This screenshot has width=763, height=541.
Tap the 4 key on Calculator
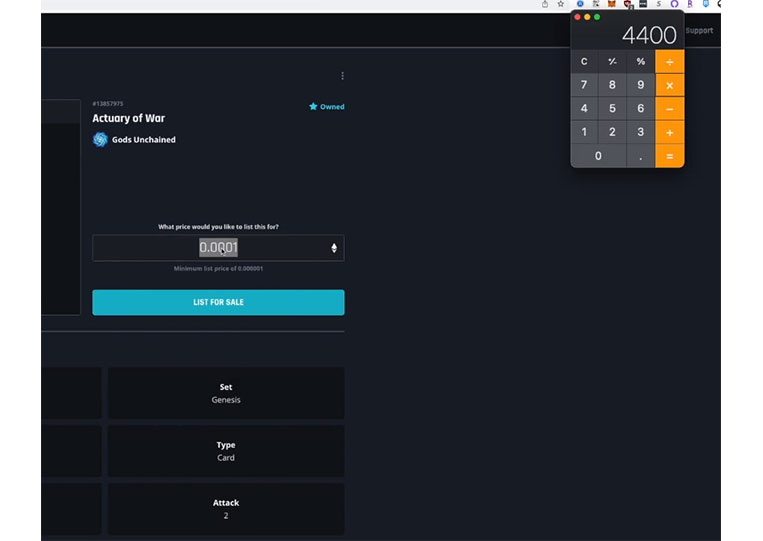[584, 108]
